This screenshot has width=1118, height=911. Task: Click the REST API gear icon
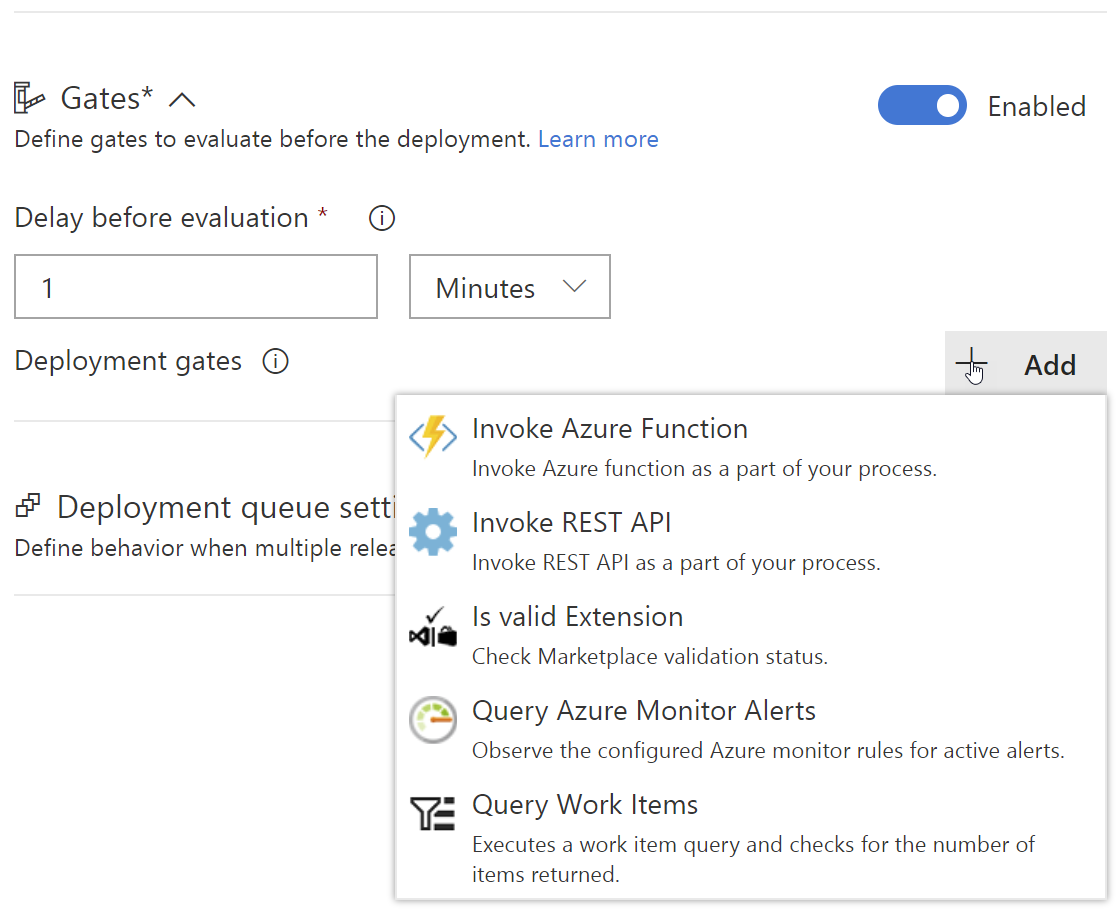pyautogui.click(x=433, y=532)
